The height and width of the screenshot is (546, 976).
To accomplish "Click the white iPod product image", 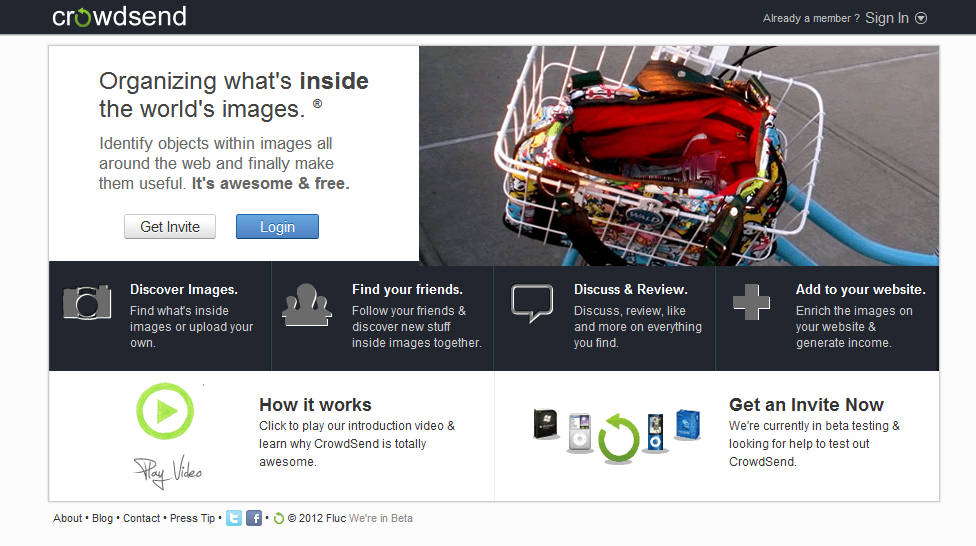I will 580,432.
